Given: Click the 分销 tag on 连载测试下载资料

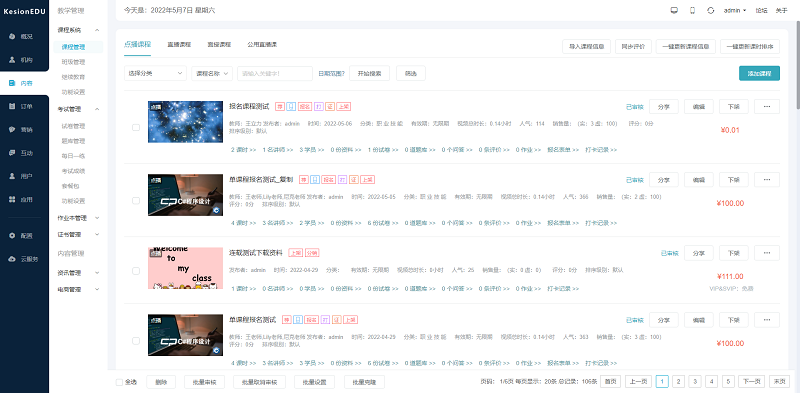Looking at the screenshot, I should (312, 253).
